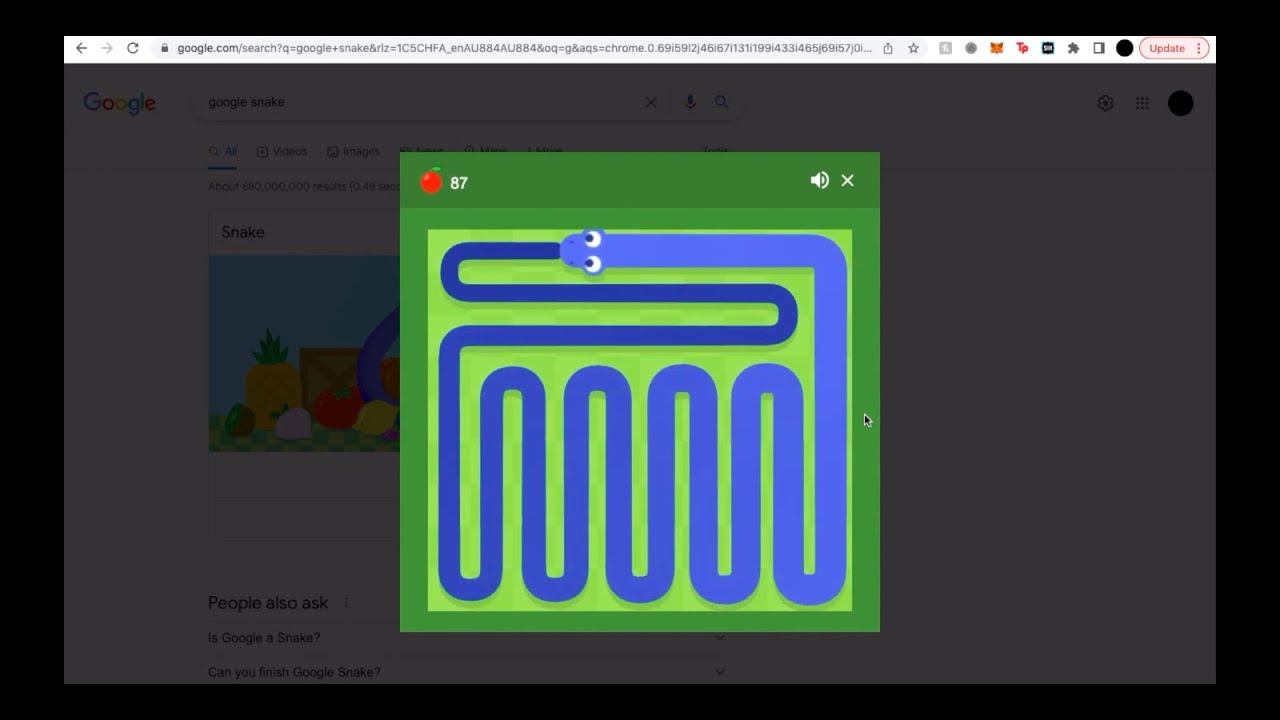Image resolution: width=1280 pixels, height=720 pixels.
Task: Go to Google homepage via logo
Action: tap(120, 103)
